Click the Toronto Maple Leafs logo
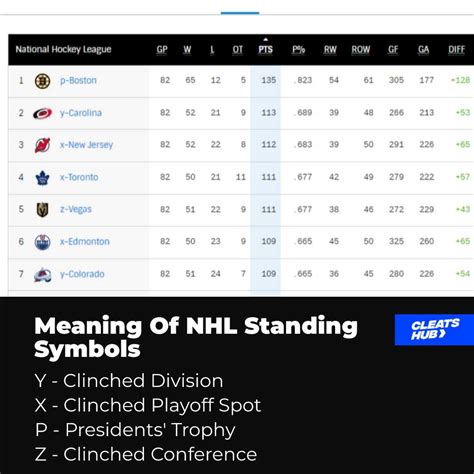The height and width of the screenshot is (474, 474). click(42, 178)
